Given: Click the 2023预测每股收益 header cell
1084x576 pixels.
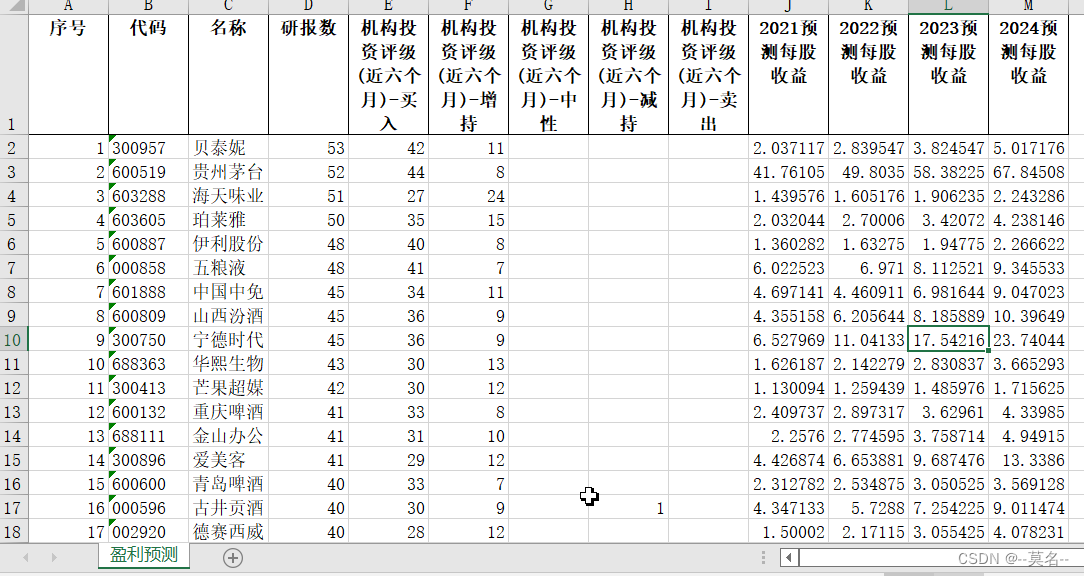Looking at the screenshot, I should coord(948,74).
